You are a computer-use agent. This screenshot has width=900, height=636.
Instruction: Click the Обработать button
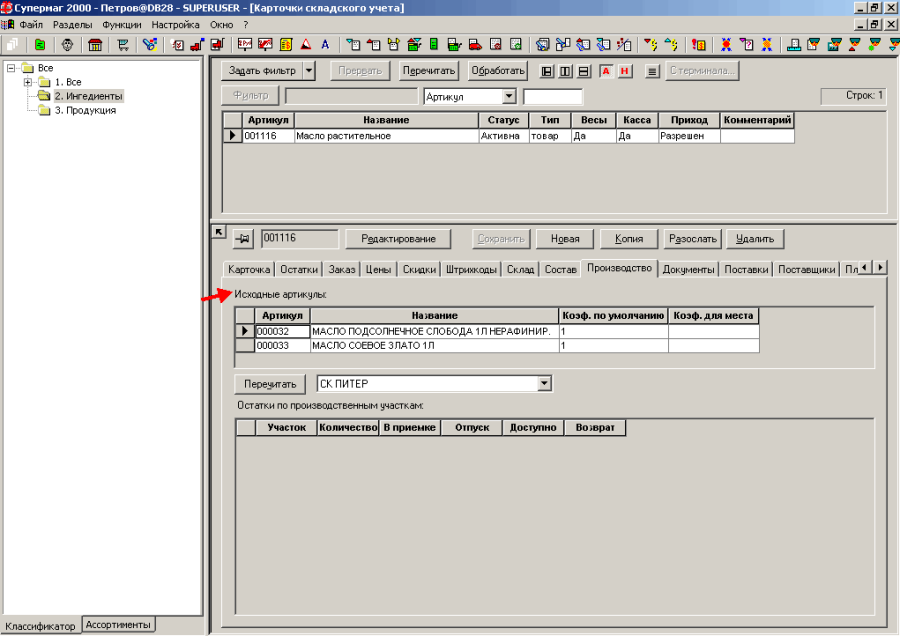pos(498,71)
